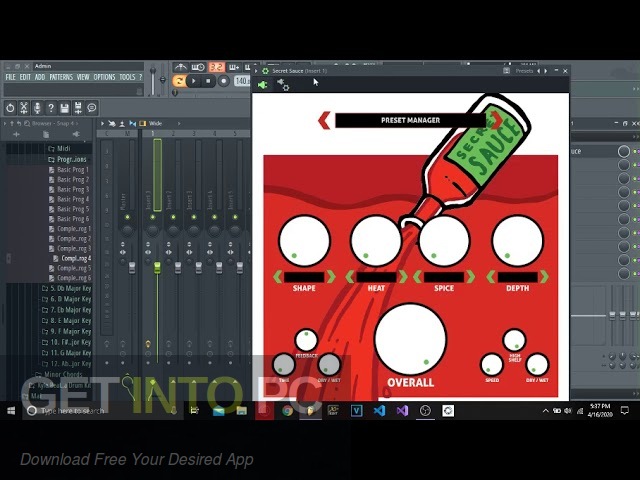
Task: Click the HIGH SHELF small knob
Action: point(514,340)
